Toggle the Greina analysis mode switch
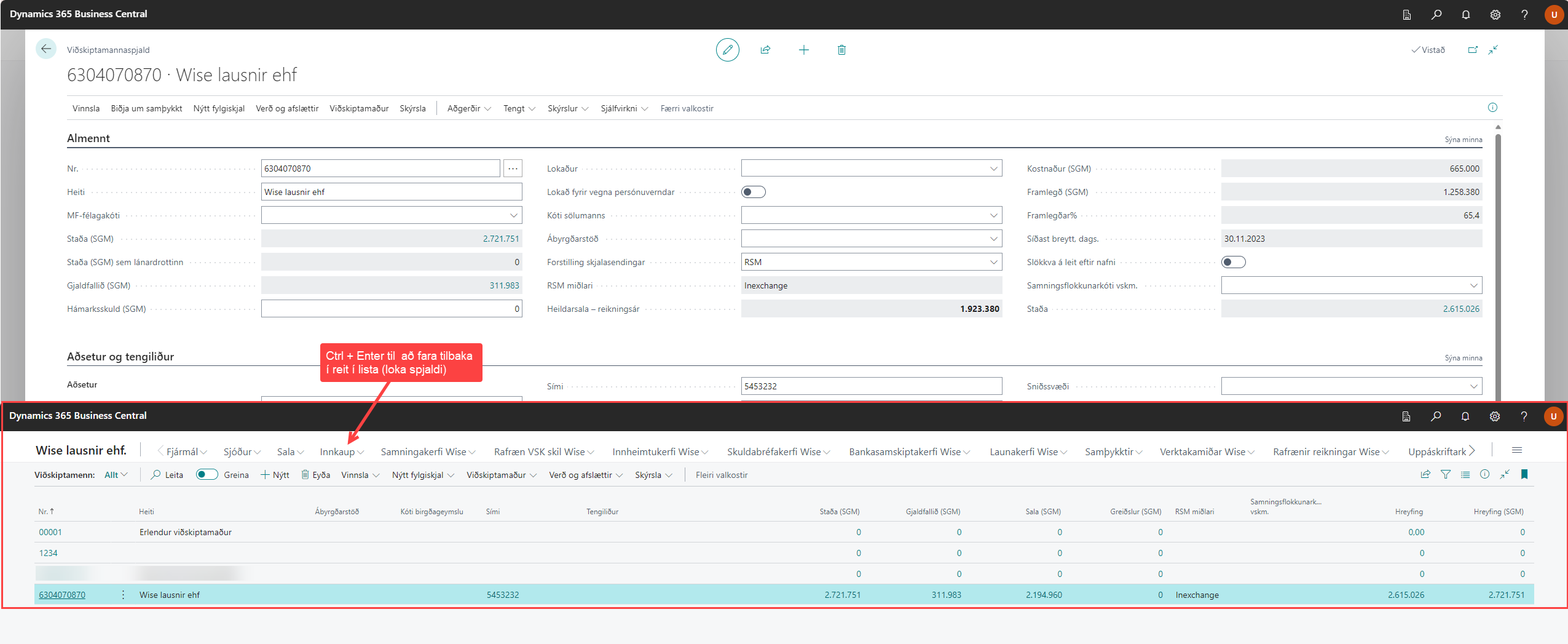1568x644 pixels. pos(207,474)
